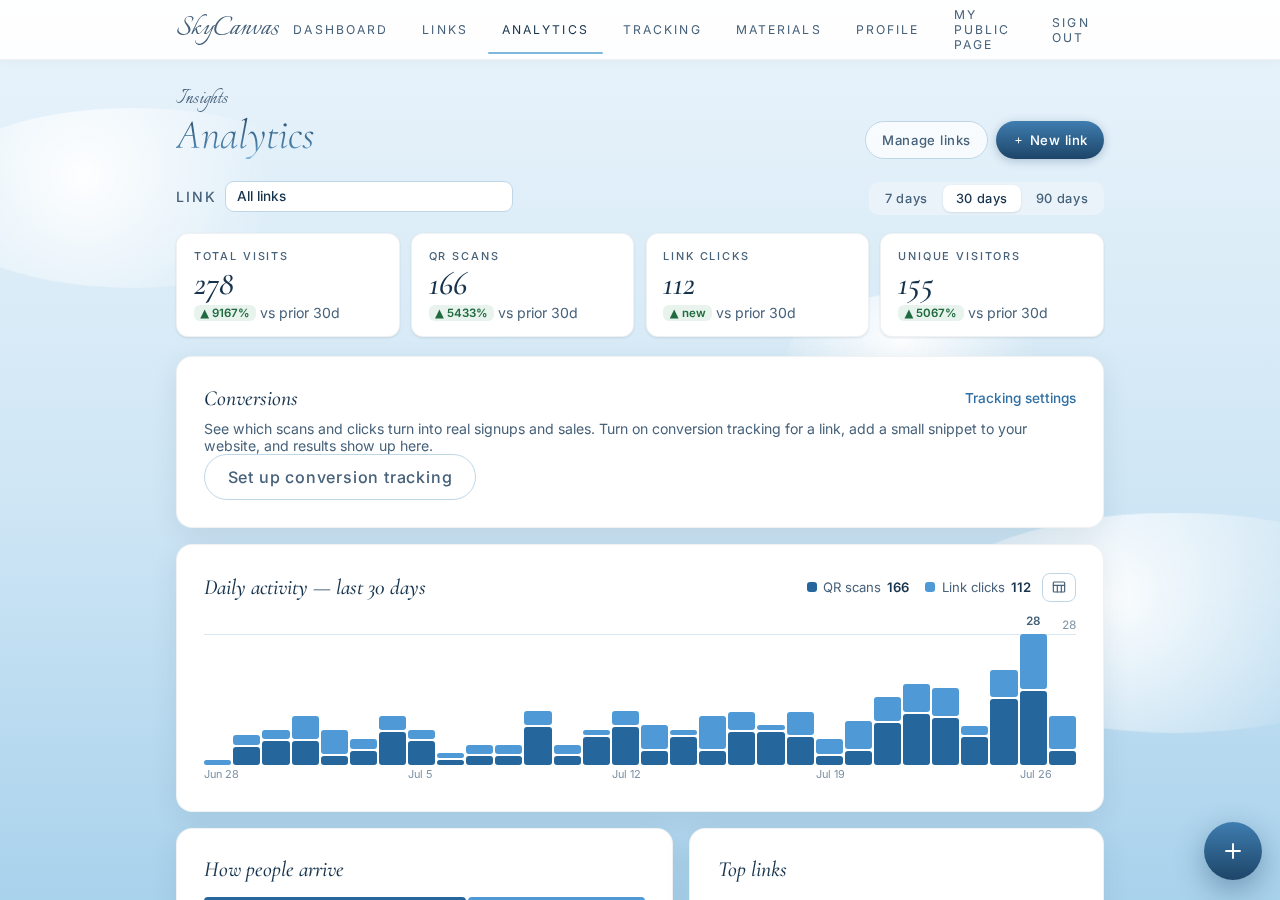Open the All links dropdown

point(369,196)
